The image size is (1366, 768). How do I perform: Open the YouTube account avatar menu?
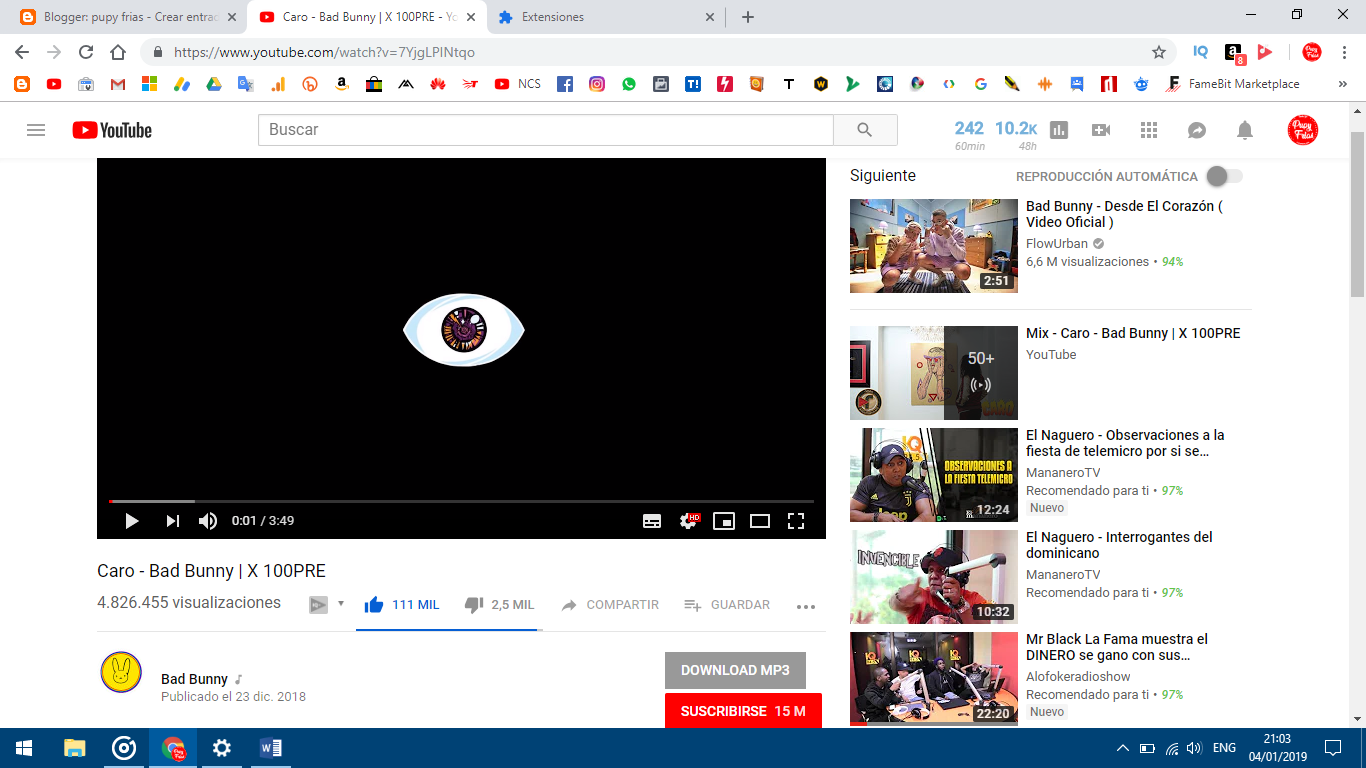click(x=1302, y=130)
